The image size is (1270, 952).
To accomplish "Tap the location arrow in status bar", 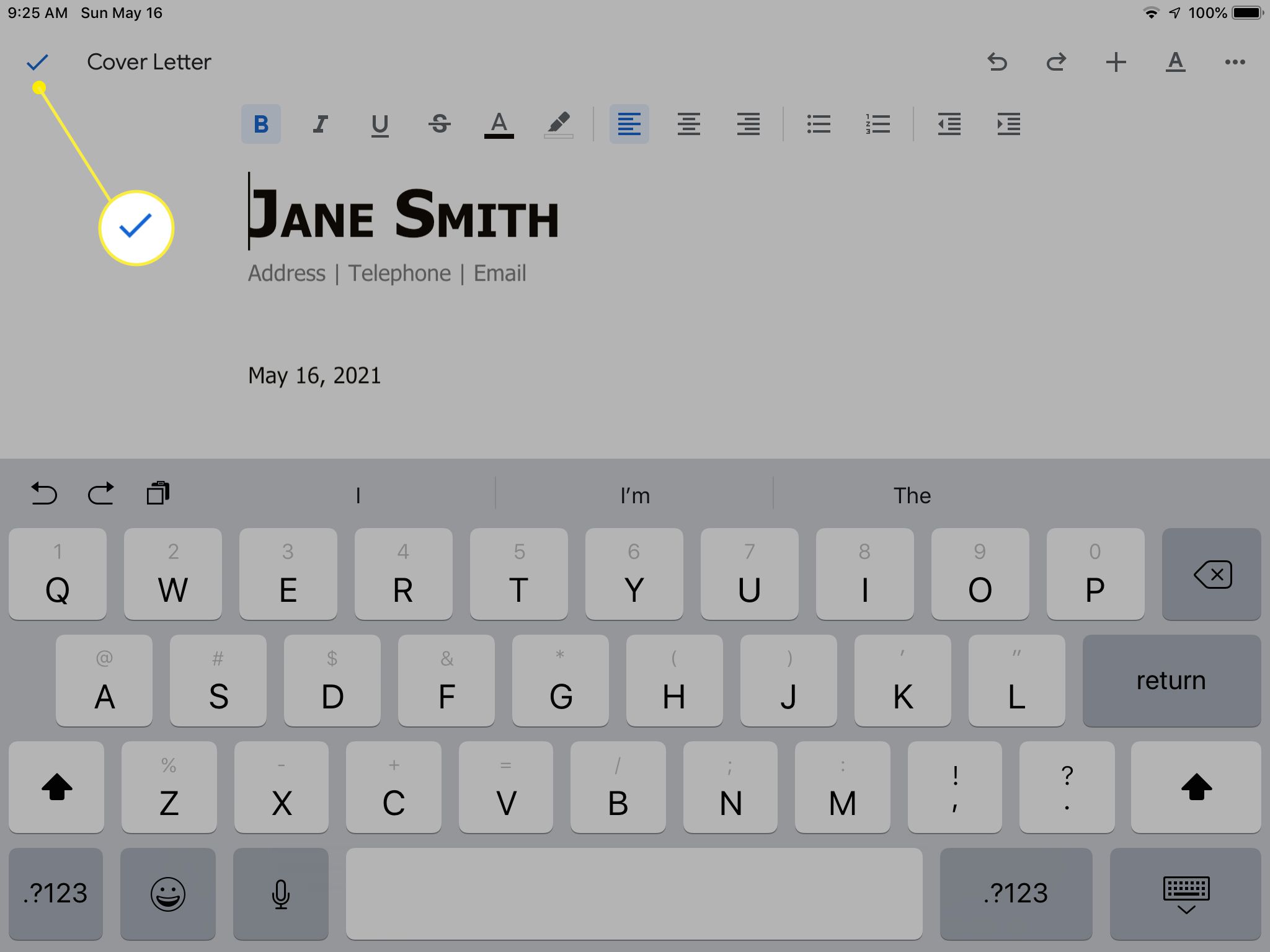I will tap(1175, 13).
